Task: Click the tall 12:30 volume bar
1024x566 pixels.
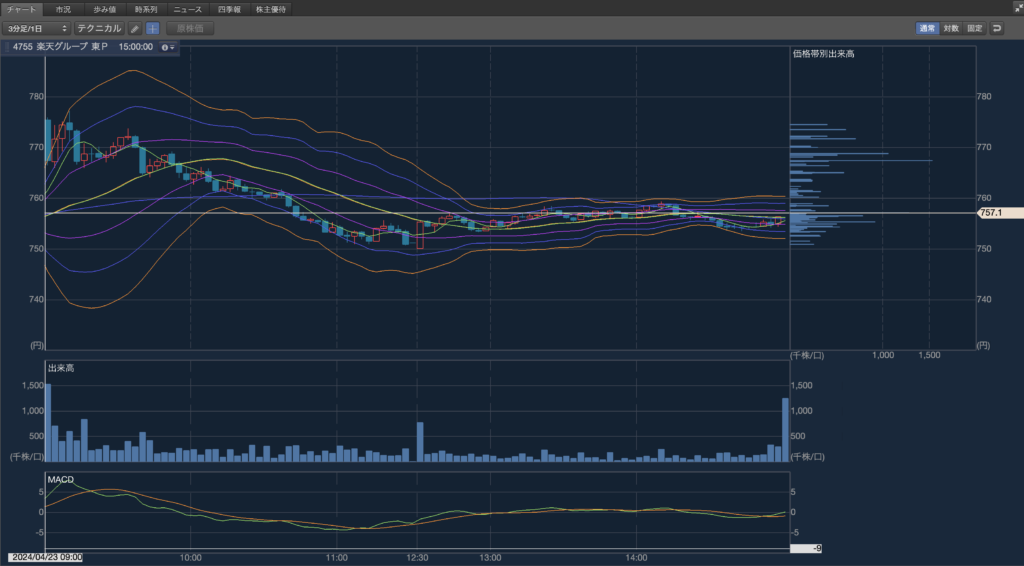Action: (420, 442)
